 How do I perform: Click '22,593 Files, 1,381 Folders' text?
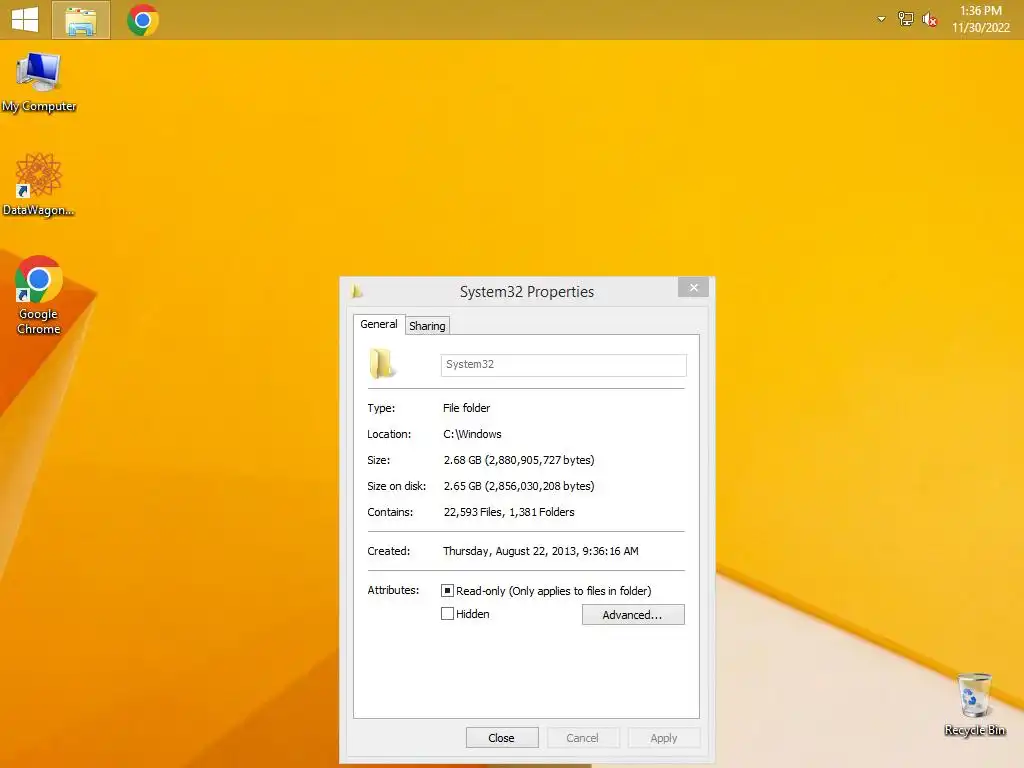pos(509,512)
